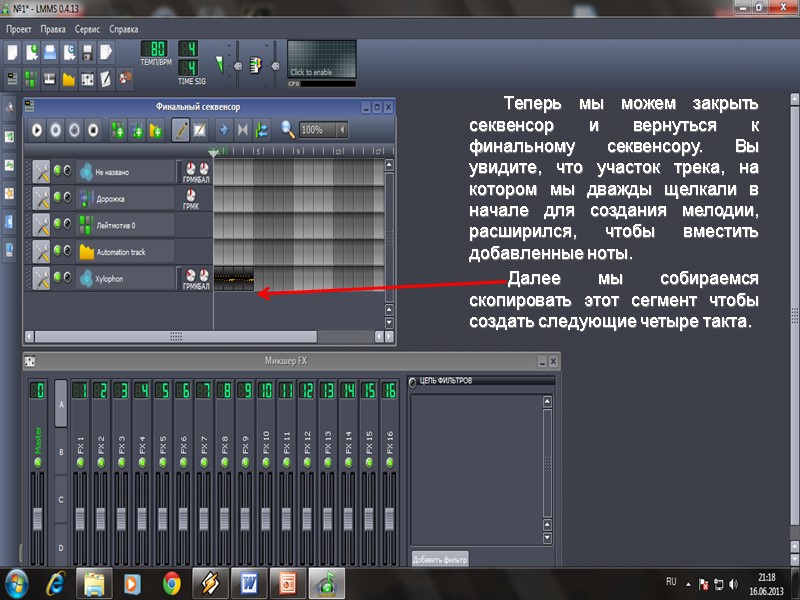Click Не названо instrument track button
Screen dimensions: 800x600
click(x=126, y=172)
